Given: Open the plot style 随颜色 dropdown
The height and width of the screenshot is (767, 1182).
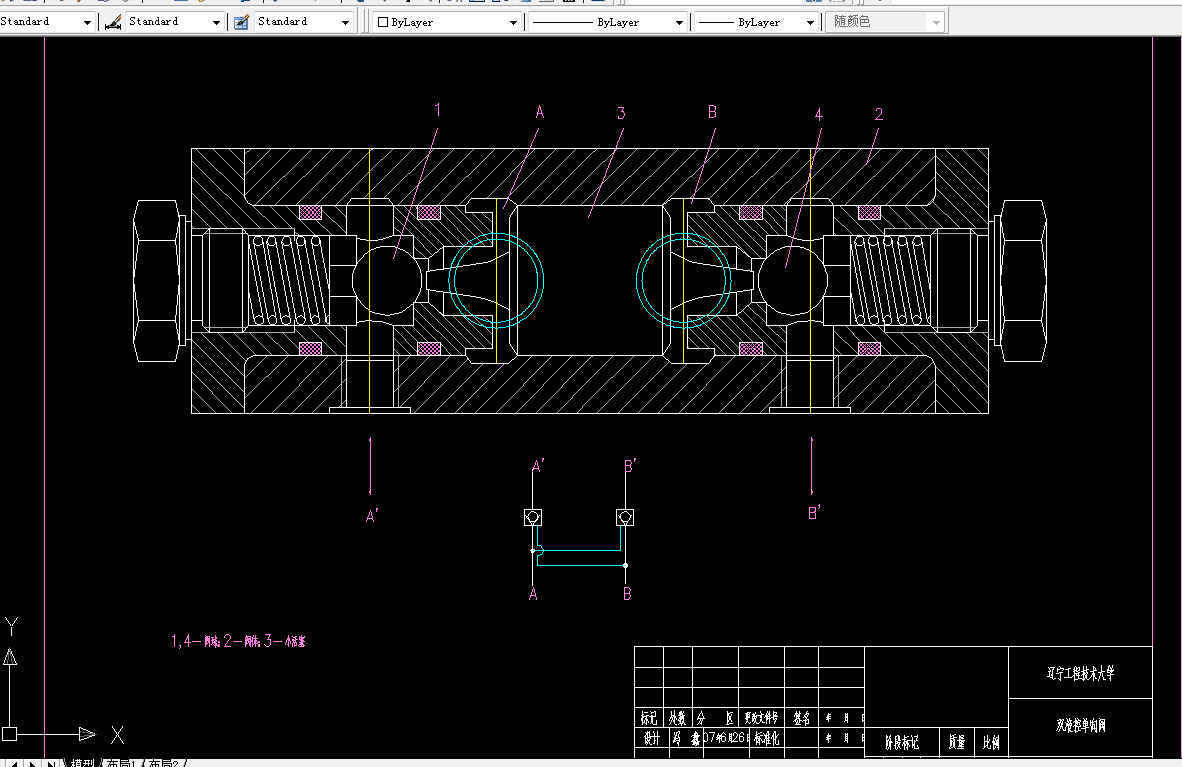Looking at the screenshot, I should (x=935, y=23).
